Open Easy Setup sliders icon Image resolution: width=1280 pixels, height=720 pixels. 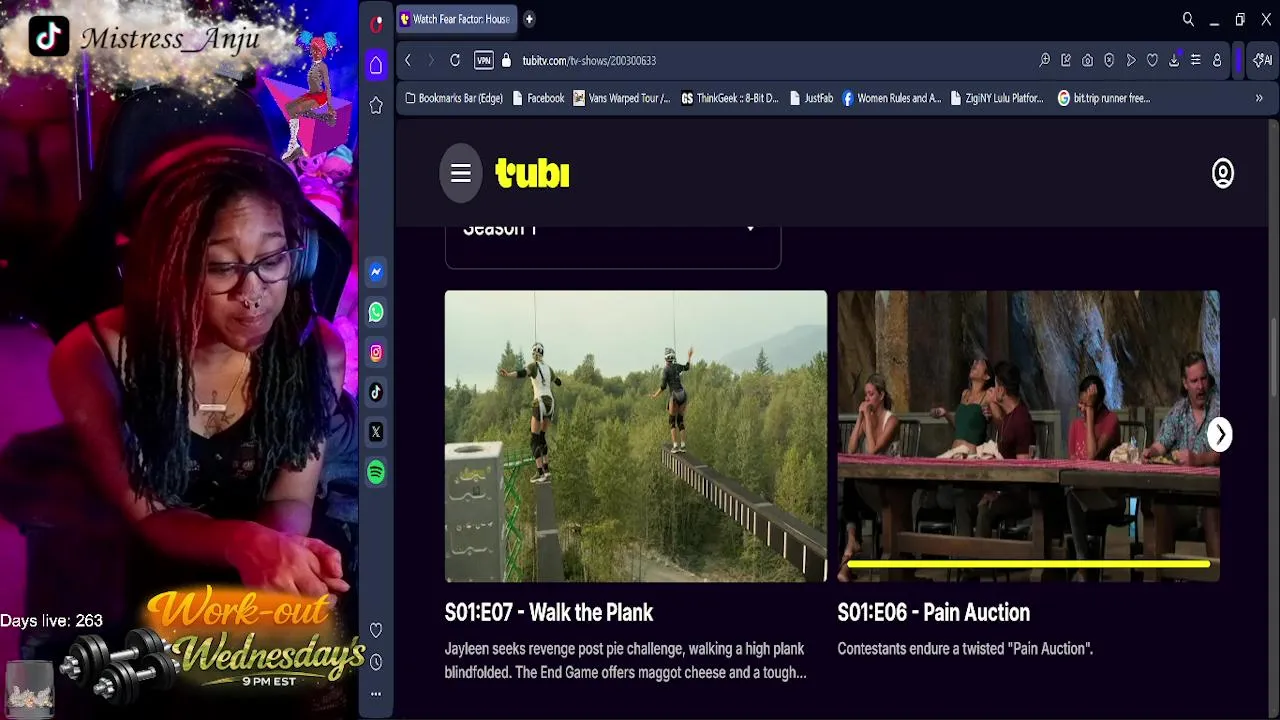(x=1195, y=60)
